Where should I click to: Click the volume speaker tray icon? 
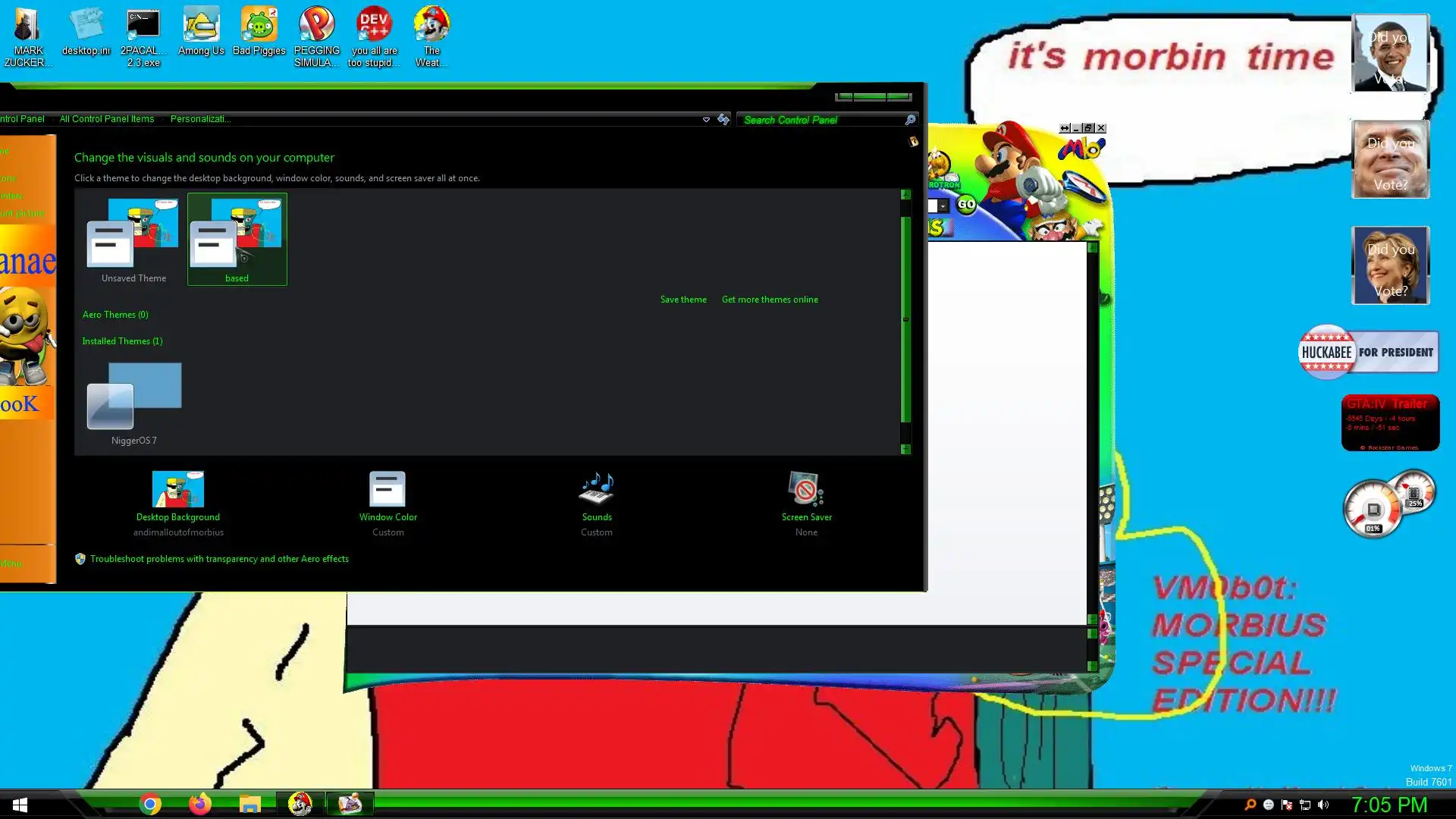click(x=1323, y=805)
